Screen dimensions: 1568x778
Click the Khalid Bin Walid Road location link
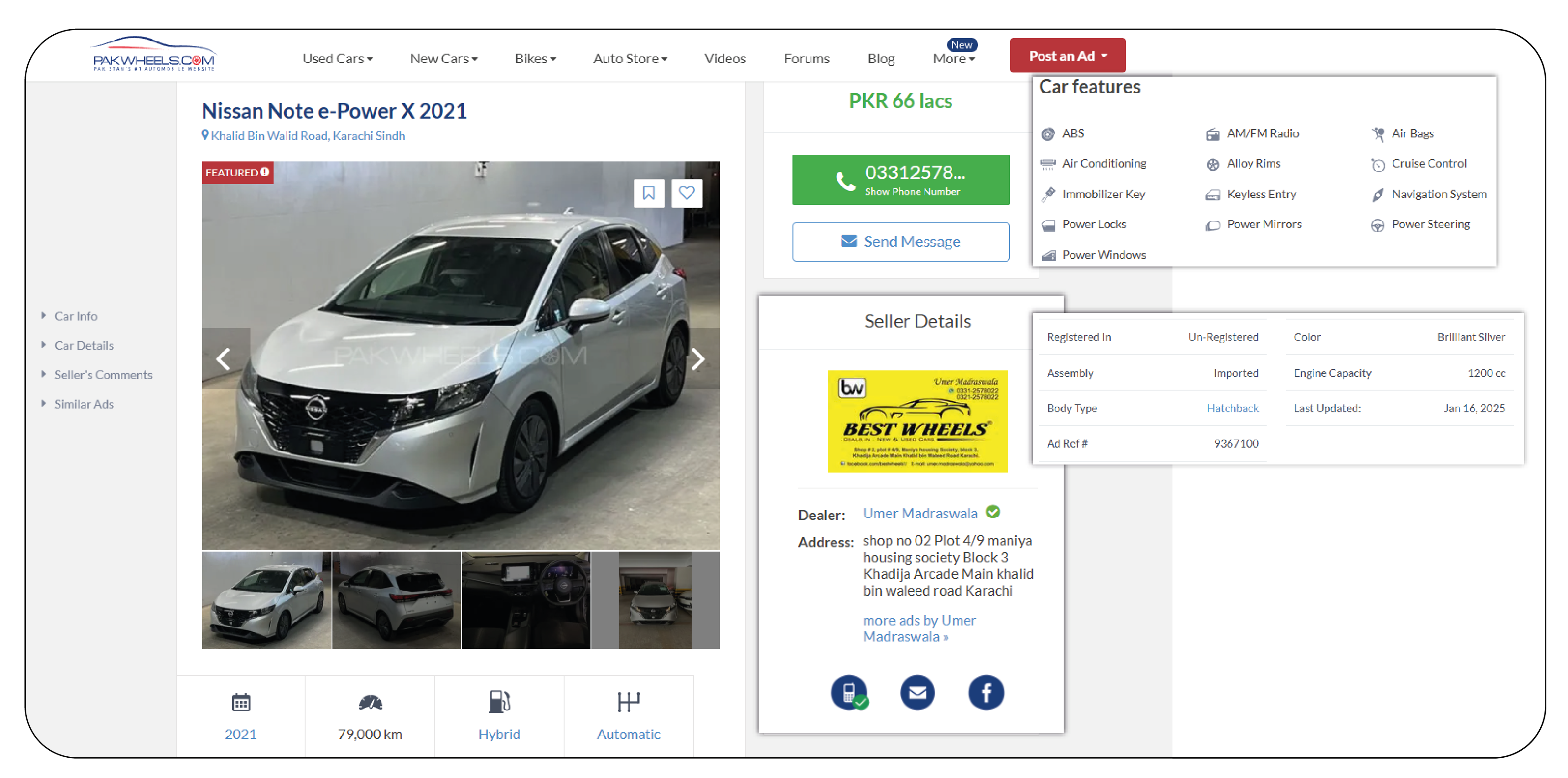point(307,135)
